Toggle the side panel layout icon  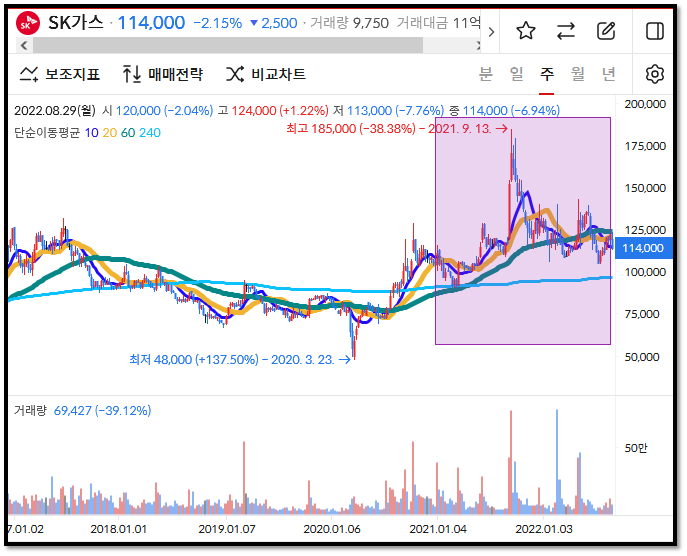(655, 31)
